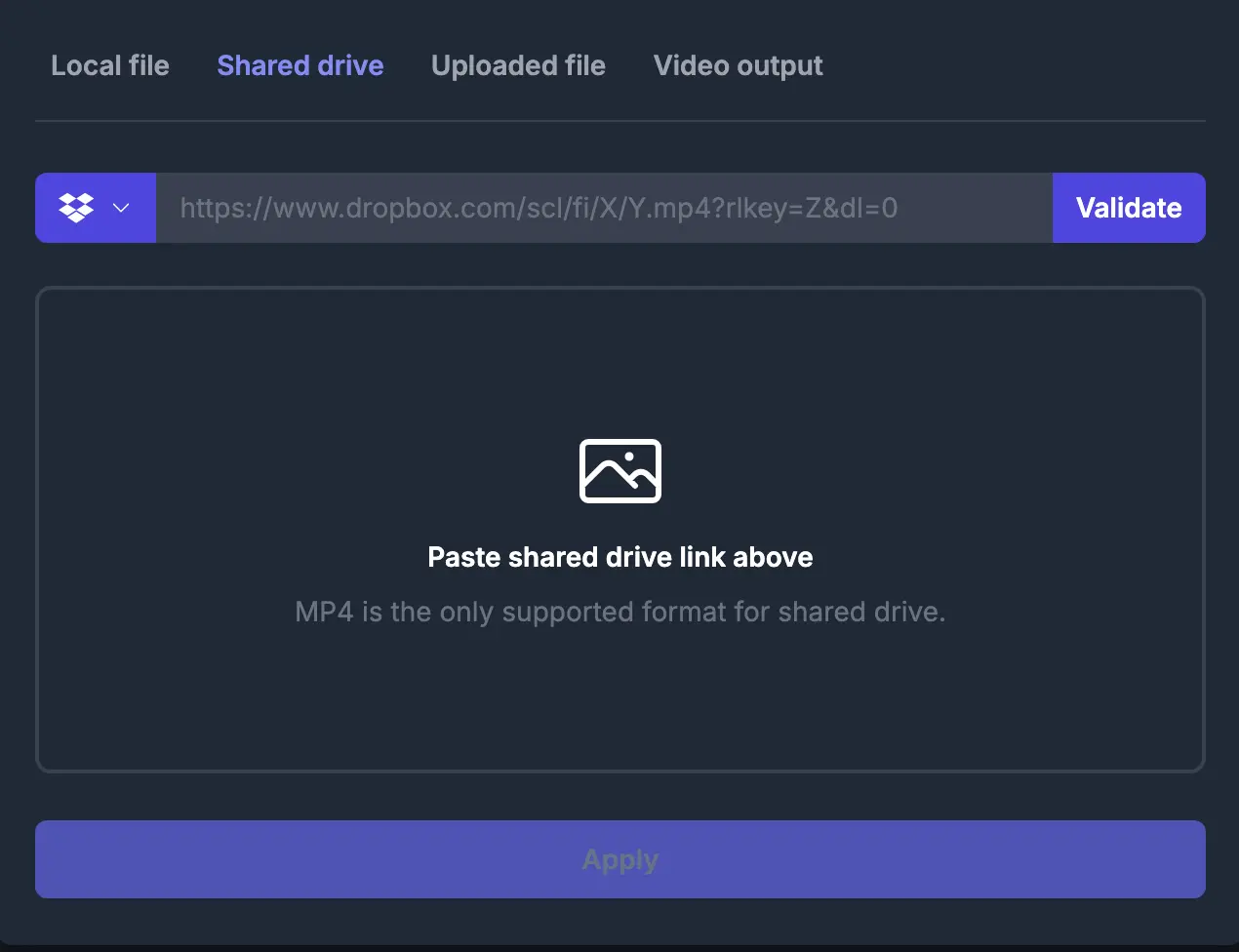Click the image-landscape icon centered in the panel
Screen dimensions: 1239x952
620,471
